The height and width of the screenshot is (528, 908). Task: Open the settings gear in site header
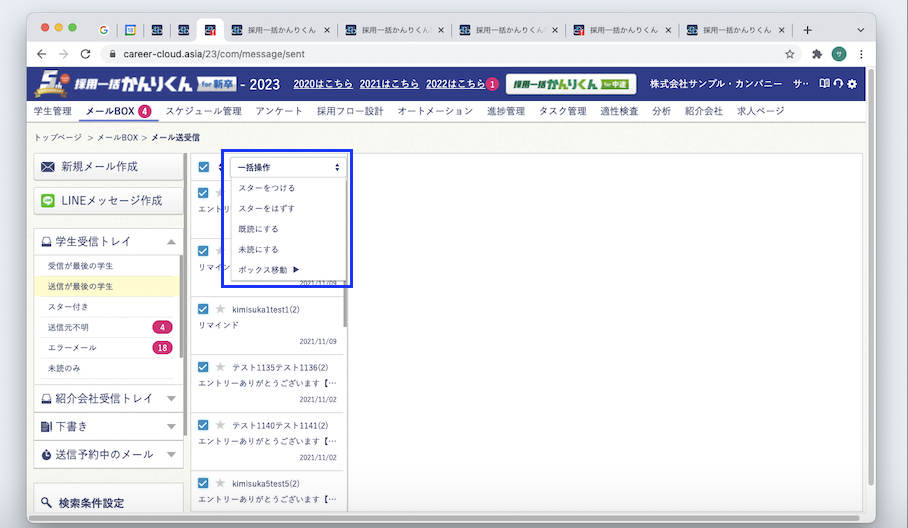tap(852, 84)
